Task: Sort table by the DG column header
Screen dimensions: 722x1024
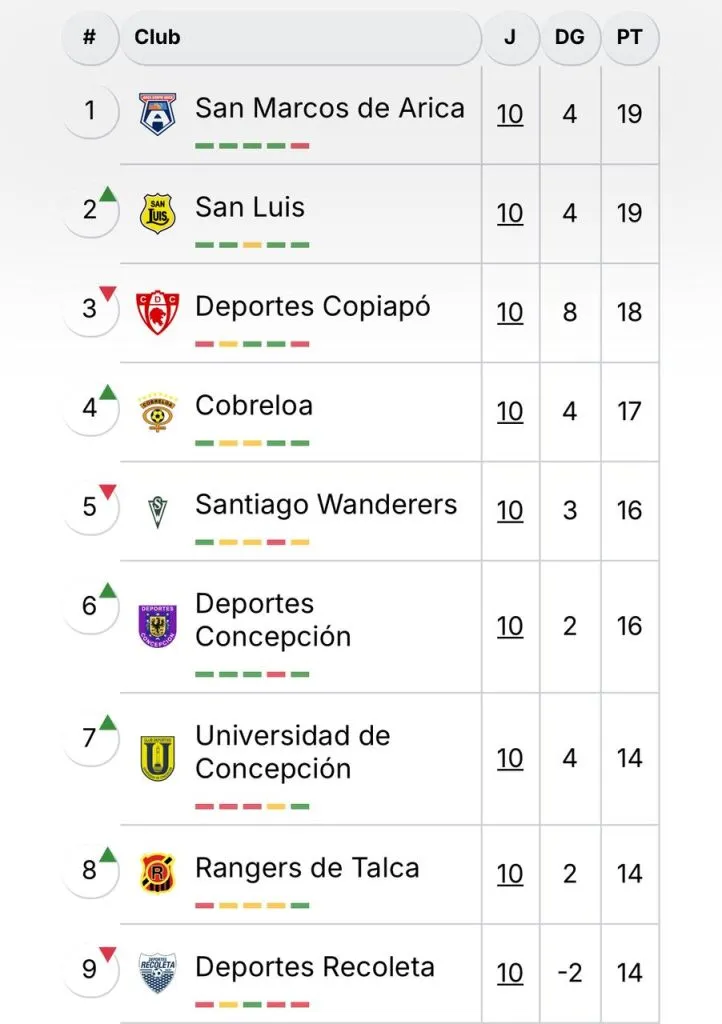Action: 569,38
